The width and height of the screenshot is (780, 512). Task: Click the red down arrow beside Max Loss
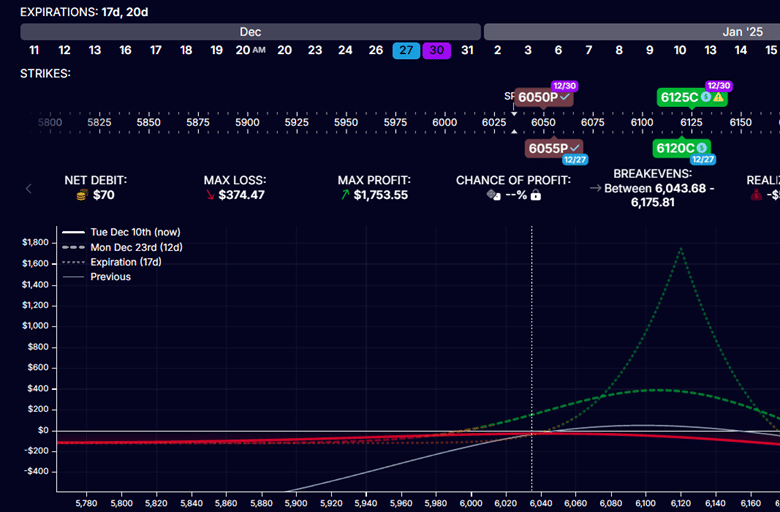pos(209,195)
